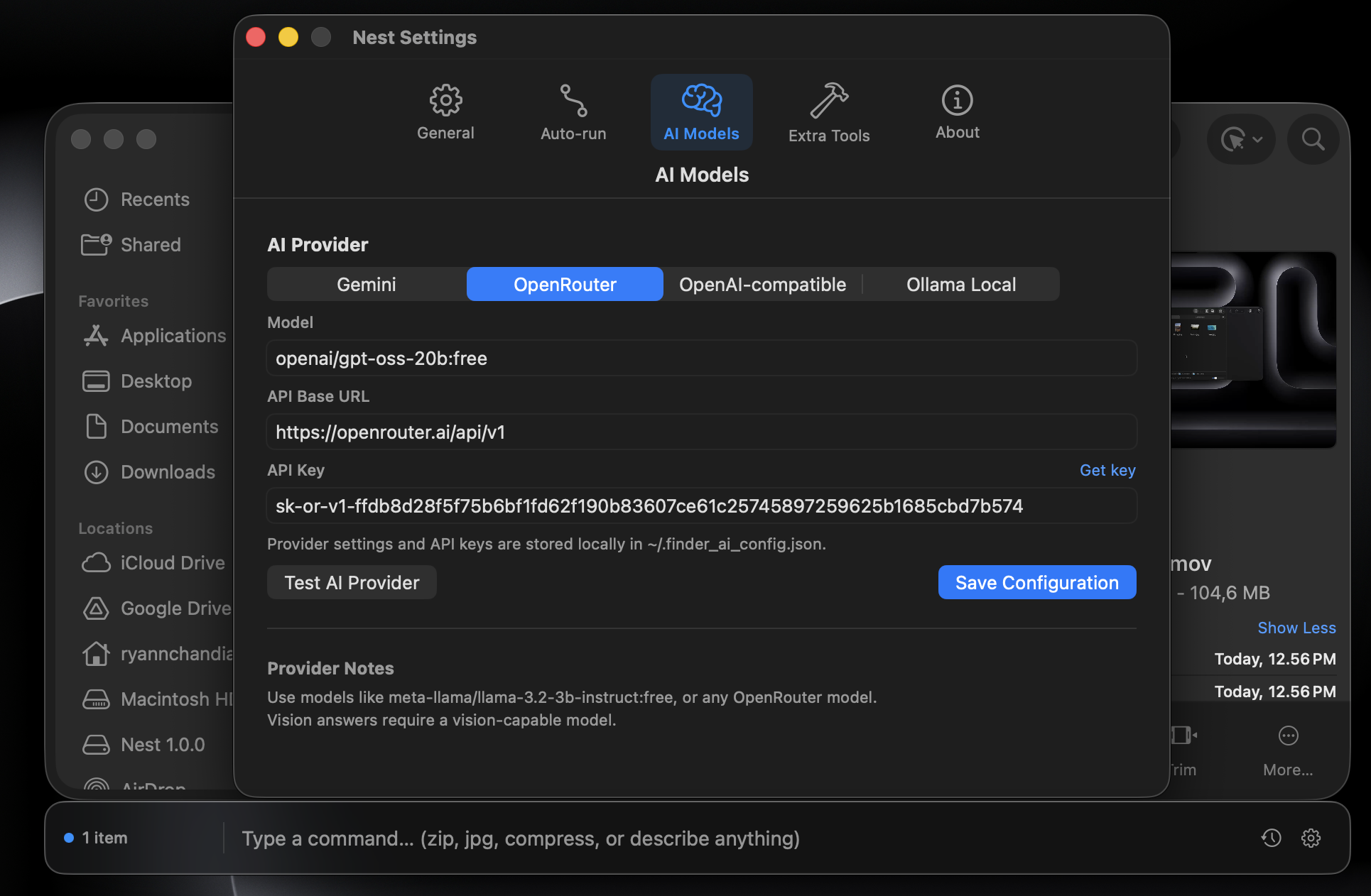Click the Save Configuration button

[x=1037, y=582]
